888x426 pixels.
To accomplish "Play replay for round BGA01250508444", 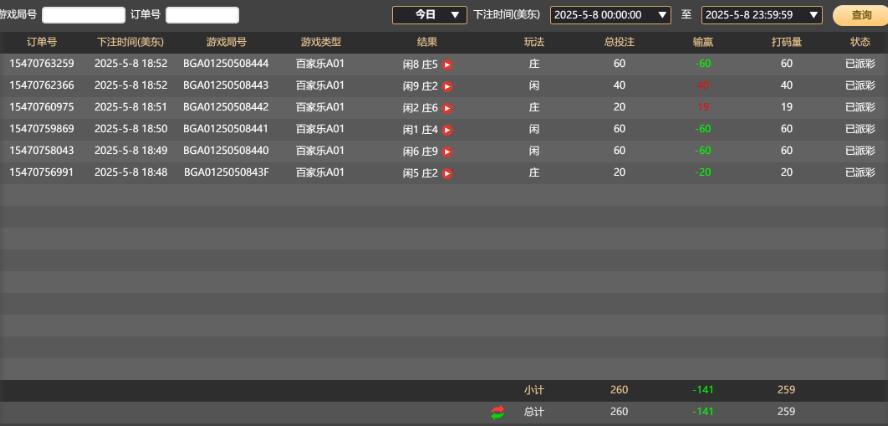I will [447, 64].
